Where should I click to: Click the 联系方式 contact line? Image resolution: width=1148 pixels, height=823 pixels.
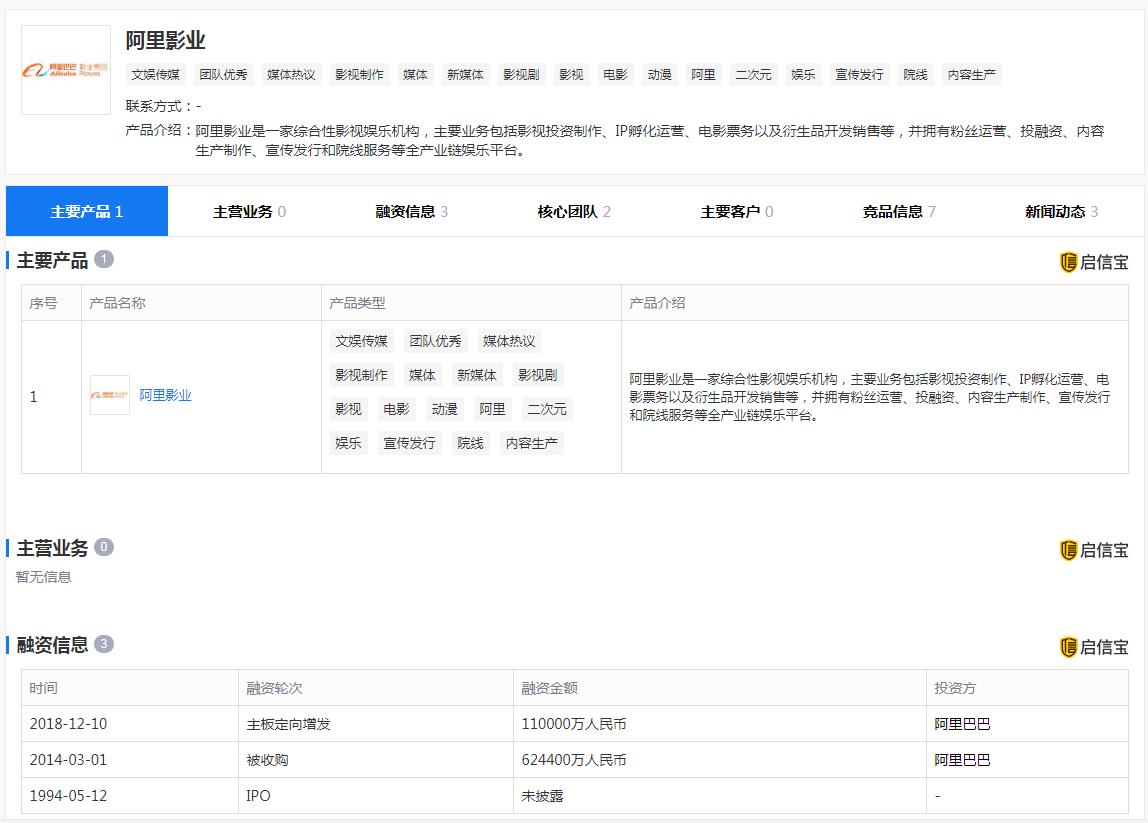click(163, 106)
